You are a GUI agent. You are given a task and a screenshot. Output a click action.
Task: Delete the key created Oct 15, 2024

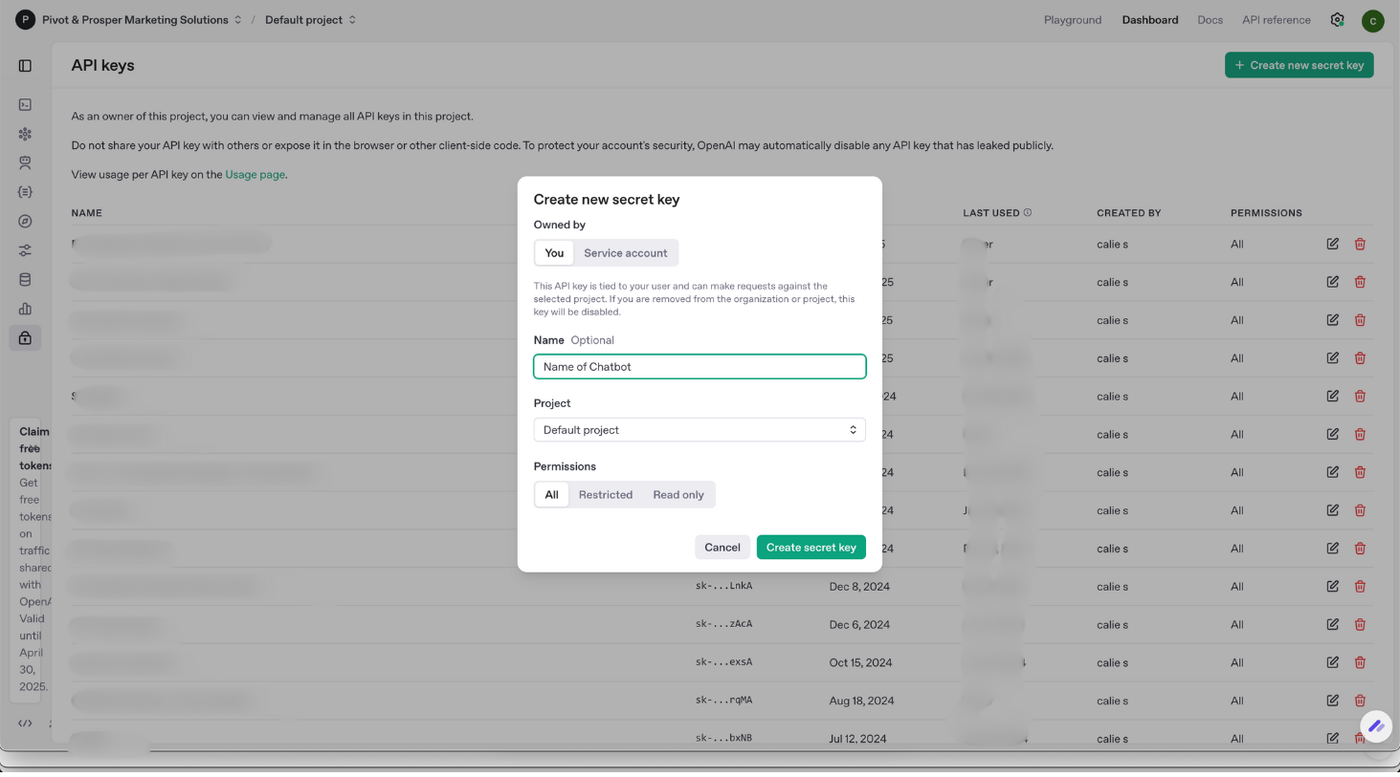click(1360, 662)
